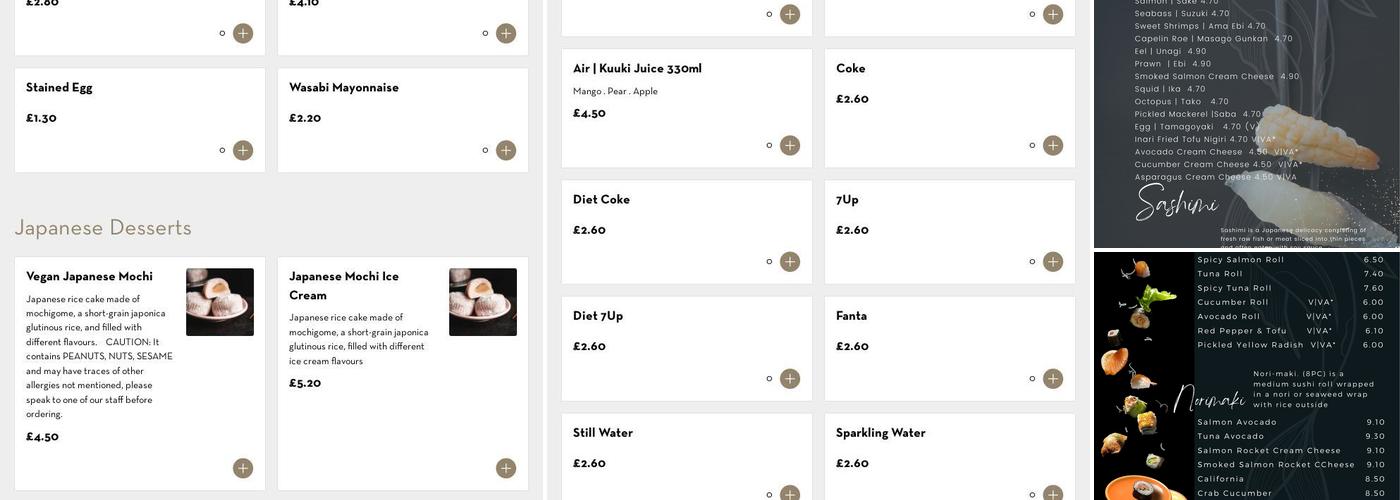This screenshot has width=1400, height=500.
Task: Select the Sparkling Water item title
Action: 881,433
